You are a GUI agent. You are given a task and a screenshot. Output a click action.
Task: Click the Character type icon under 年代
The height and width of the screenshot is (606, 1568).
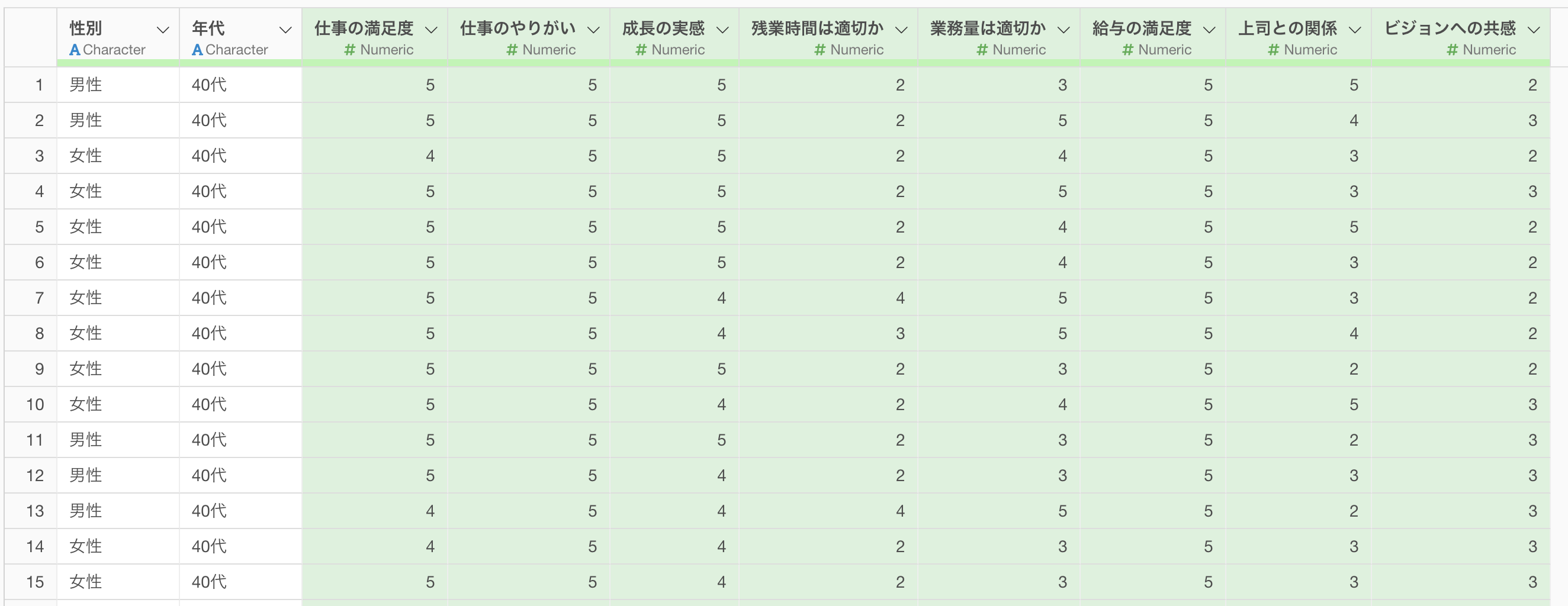point(197,50)
